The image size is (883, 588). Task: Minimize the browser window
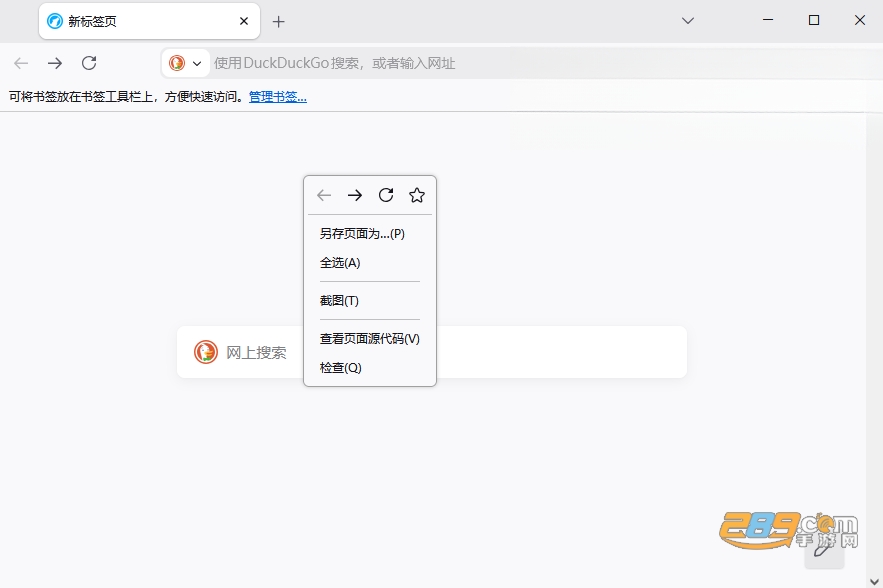click(x=768, y=20)
